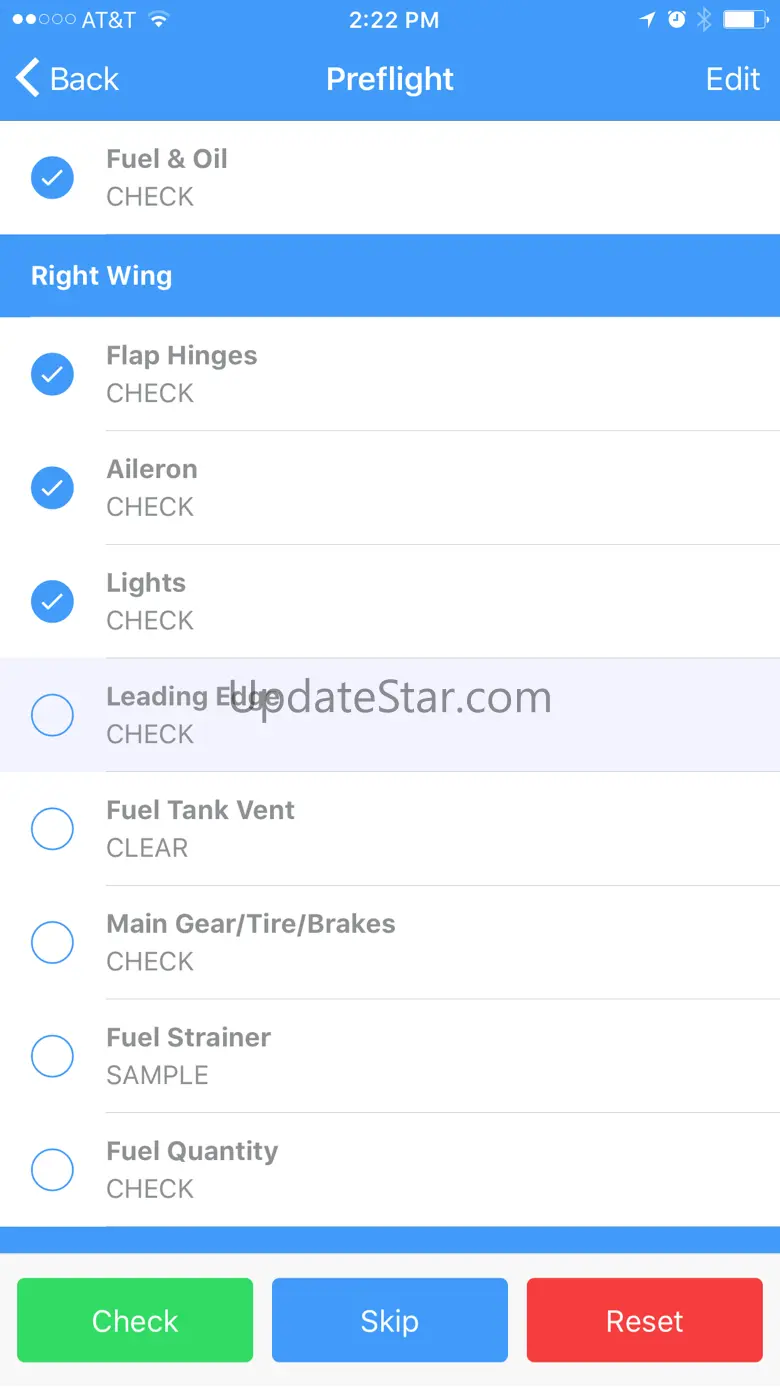Tap the location arrow status icon
The width and height of the screenshot is (780, 1387).
point(648,19)
